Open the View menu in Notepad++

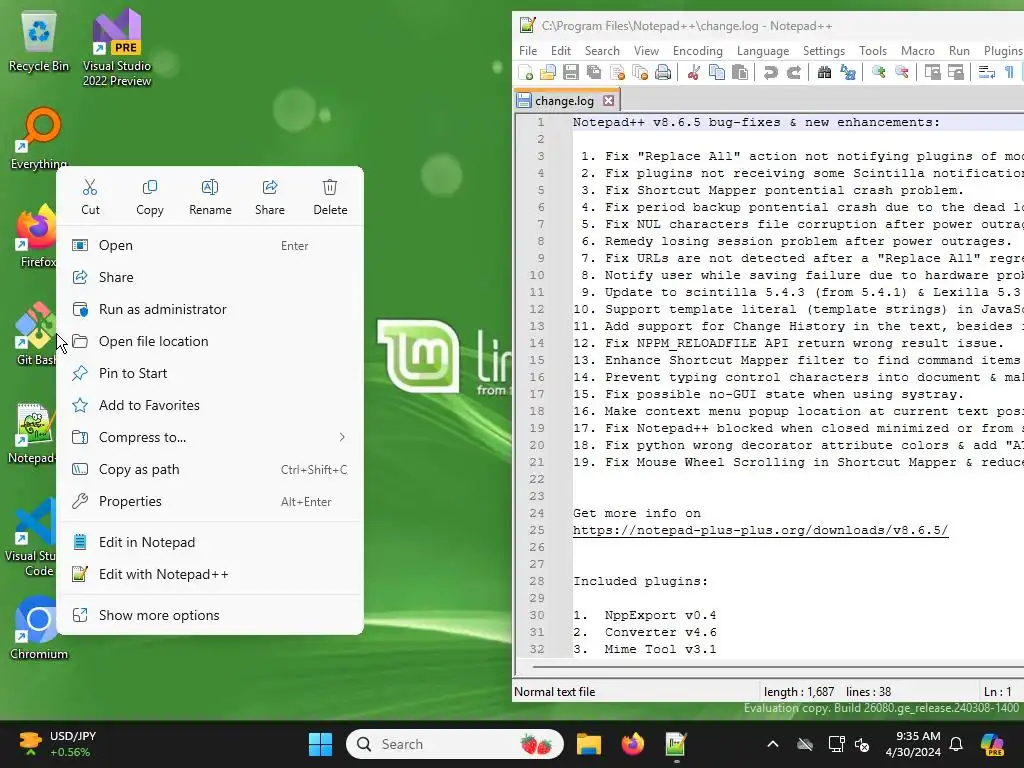click(646, 51)
